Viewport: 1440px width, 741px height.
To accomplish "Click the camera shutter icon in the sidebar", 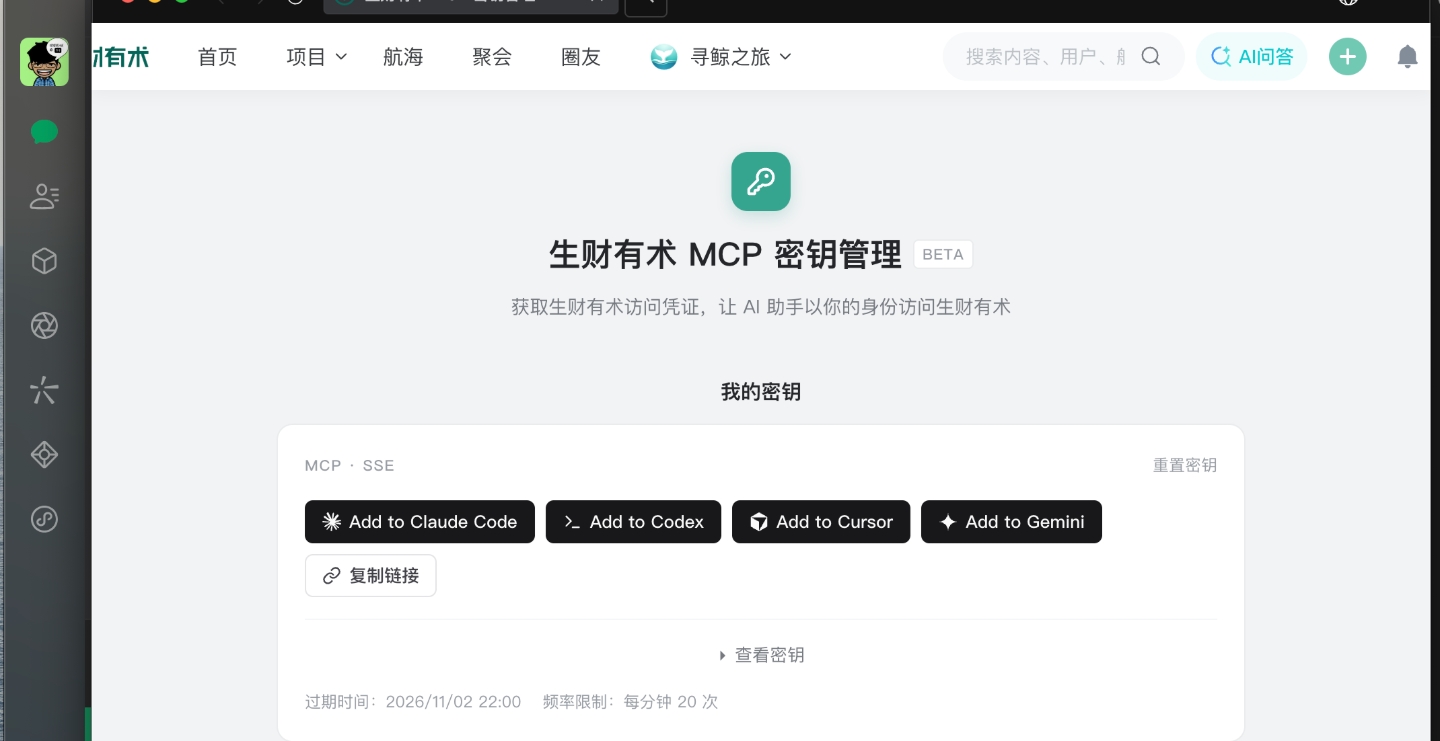I will tap(44, 326).
